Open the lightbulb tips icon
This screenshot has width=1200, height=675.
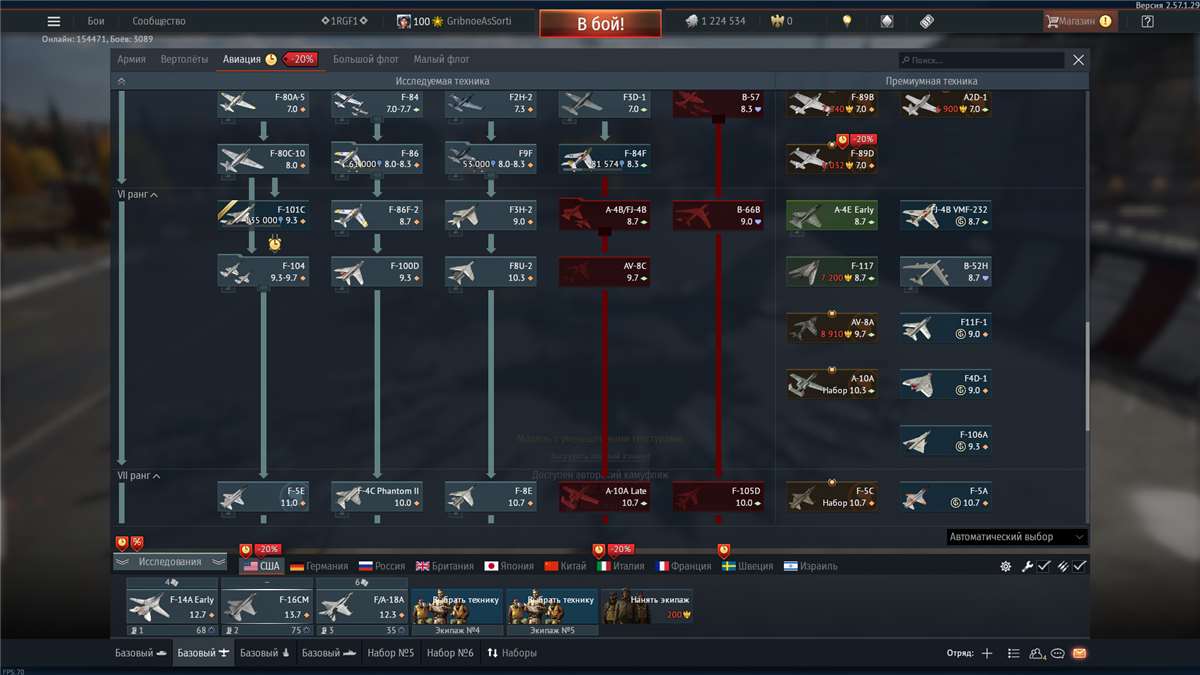pos(847,21)
